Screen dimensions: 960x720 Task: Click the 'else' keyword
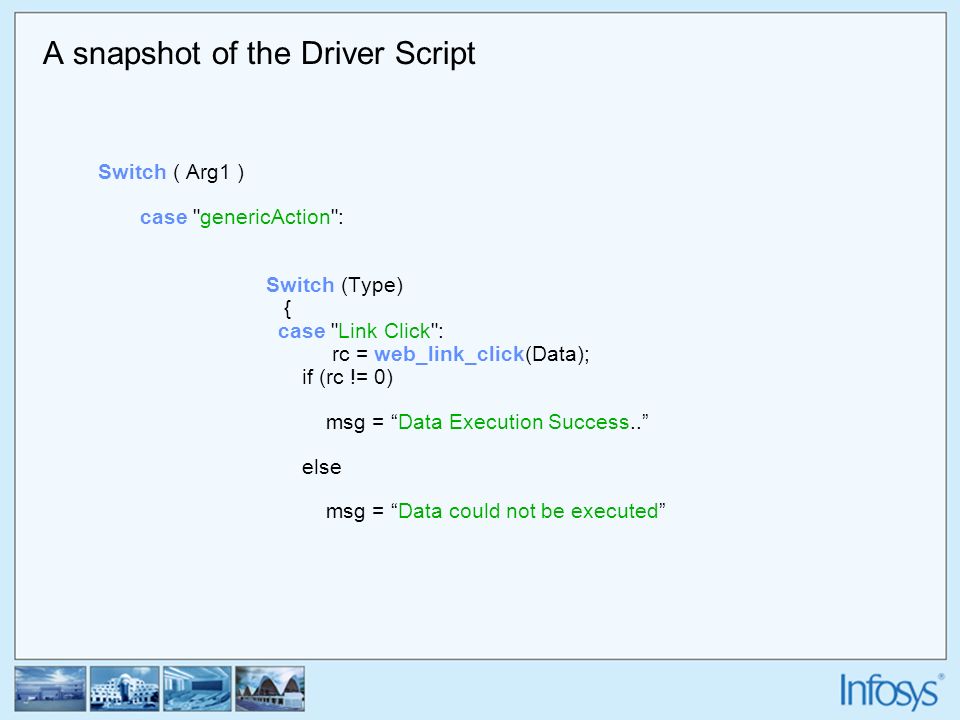321,468
